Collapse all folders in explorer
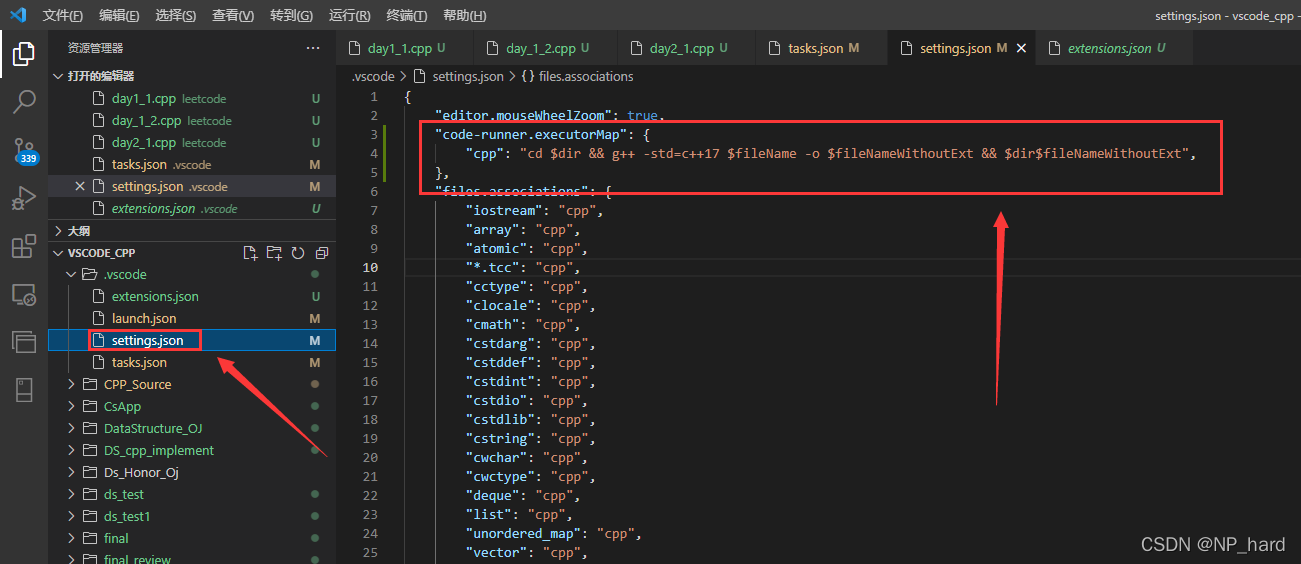1301x564 pixels. coord(321,253)
